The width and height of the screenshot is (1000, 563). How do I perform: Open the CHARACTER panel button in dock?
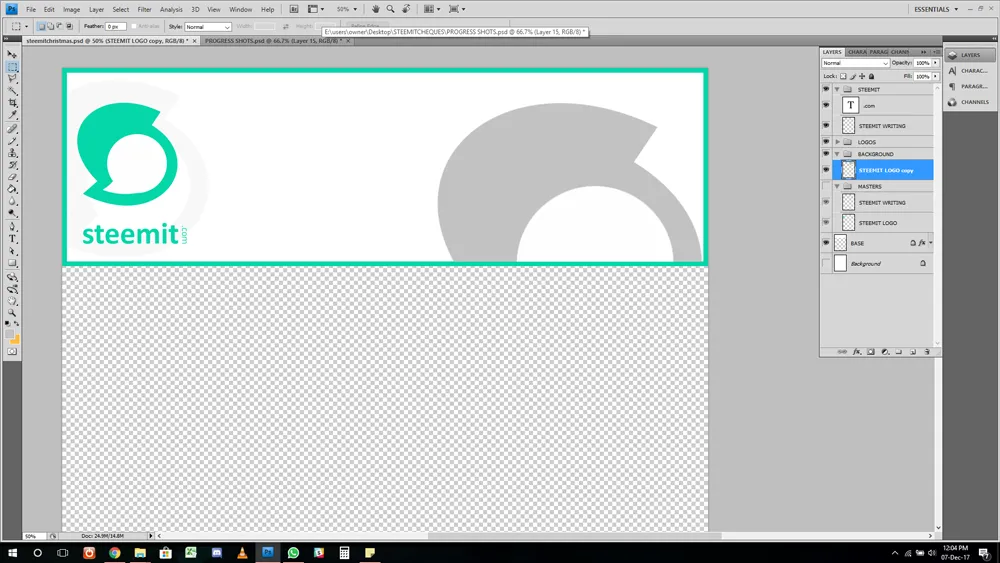[x=969, y=71]
